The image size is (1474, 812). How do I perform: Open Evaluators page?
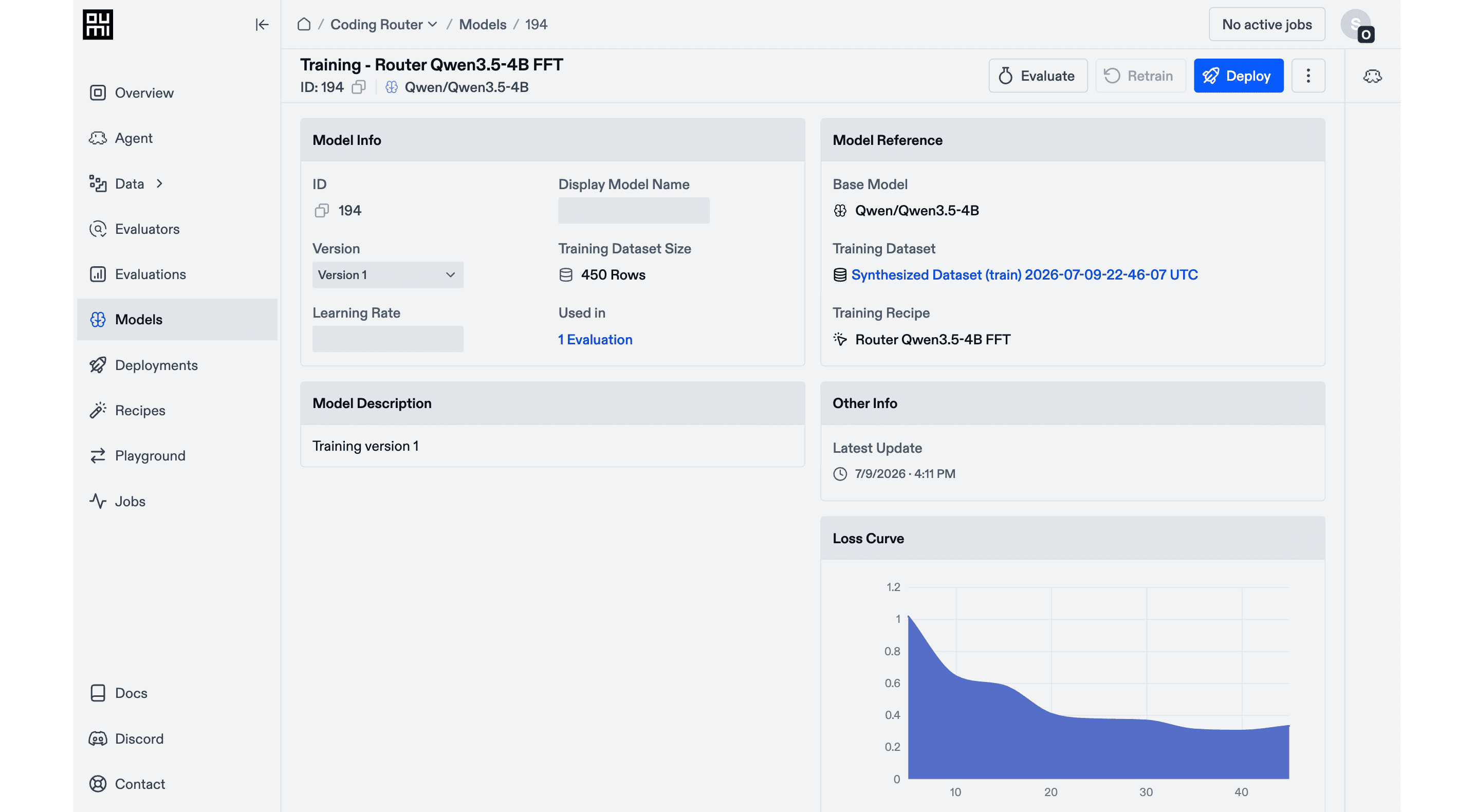[177, 229]
